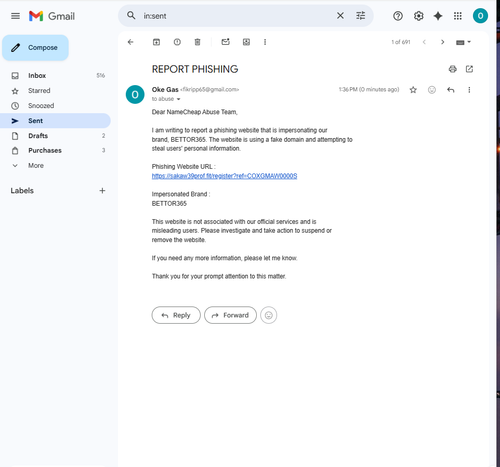Expand the More folders list
Image resolution: width=500 pixels, height=467 pixels.
click(x=55, y=166)
